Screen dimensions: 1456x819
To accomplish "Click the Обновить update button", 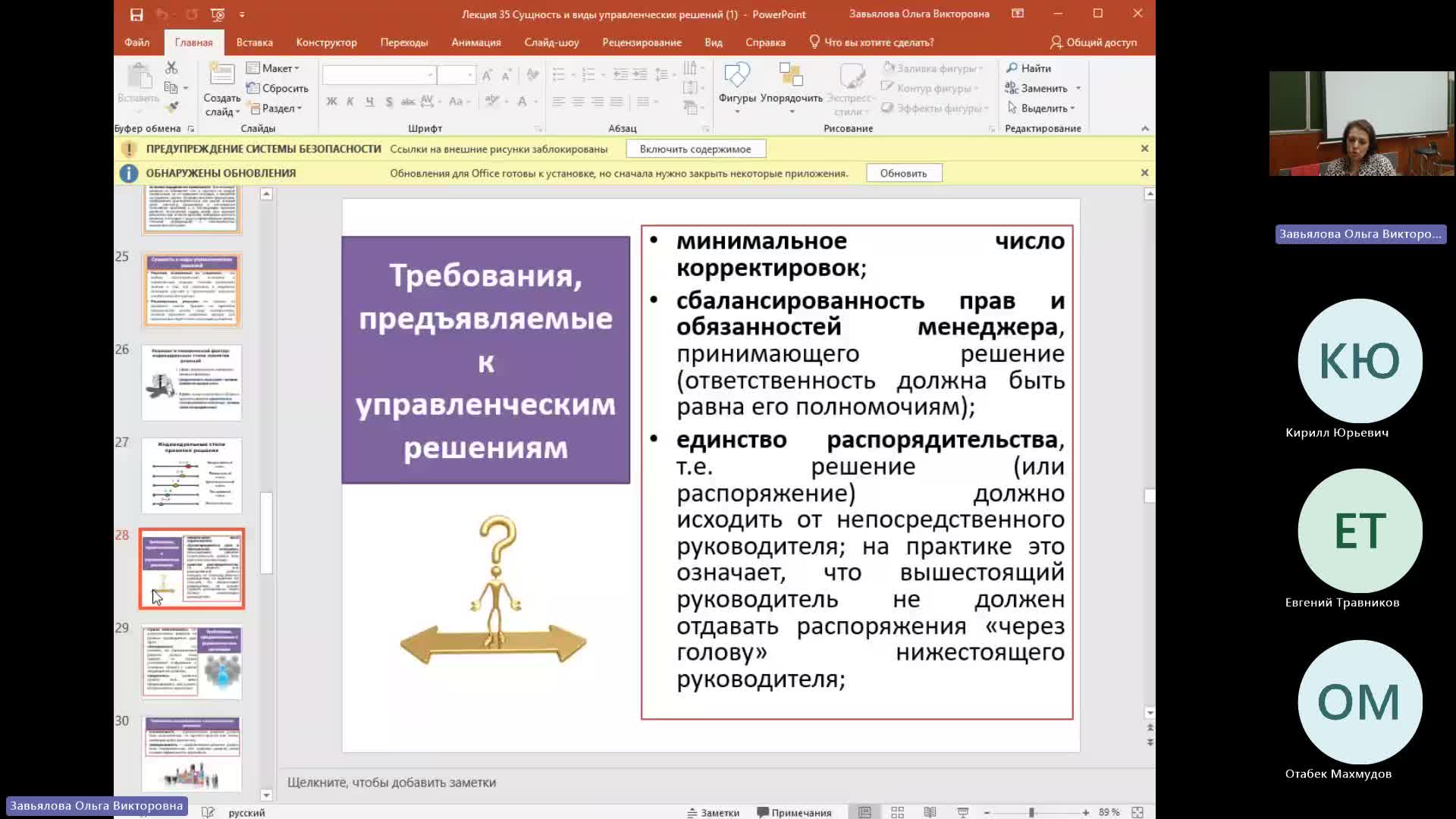I will click(x=903, y=173).
